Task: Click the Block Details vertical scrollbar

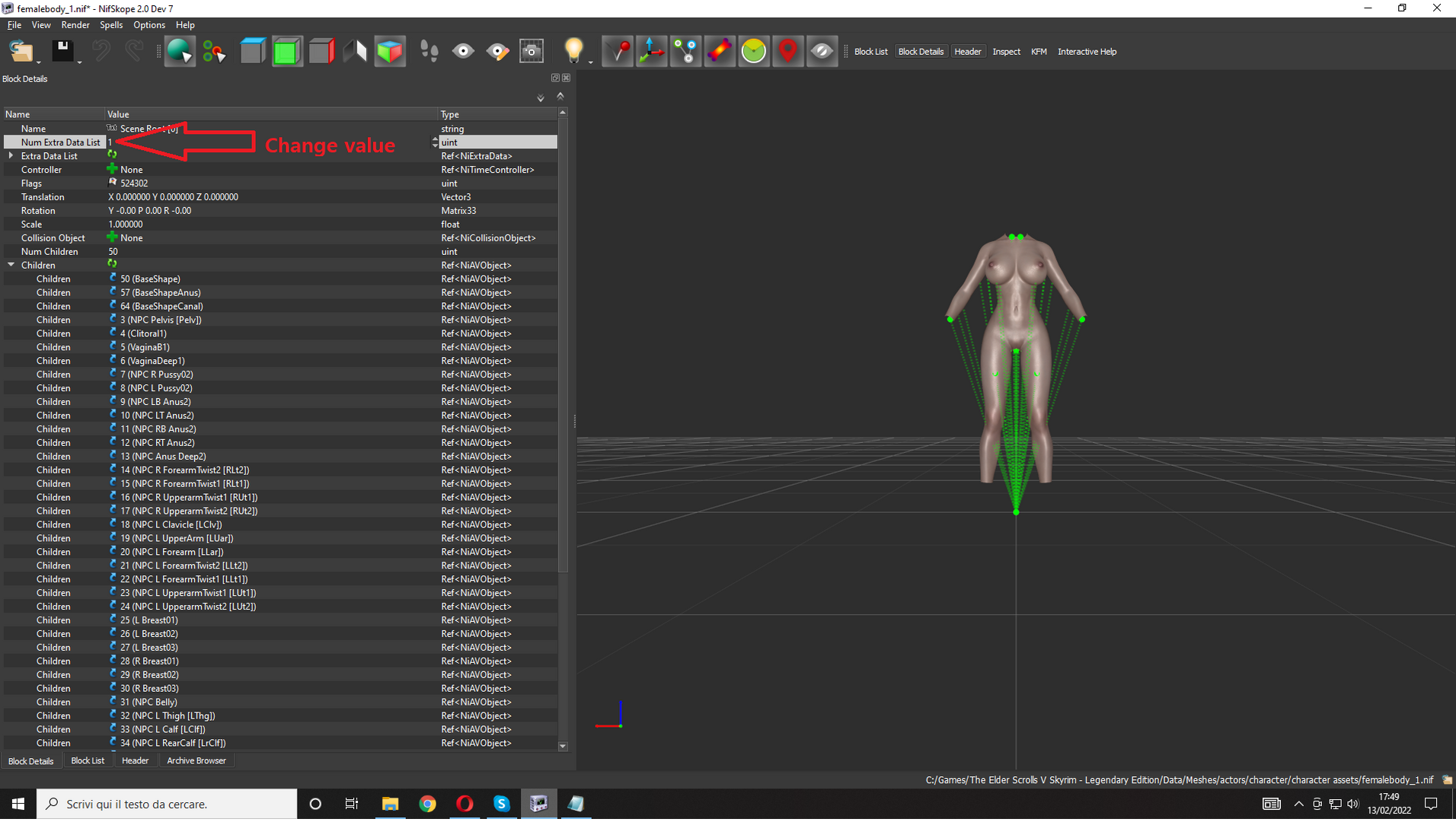Action: point(563,343)
